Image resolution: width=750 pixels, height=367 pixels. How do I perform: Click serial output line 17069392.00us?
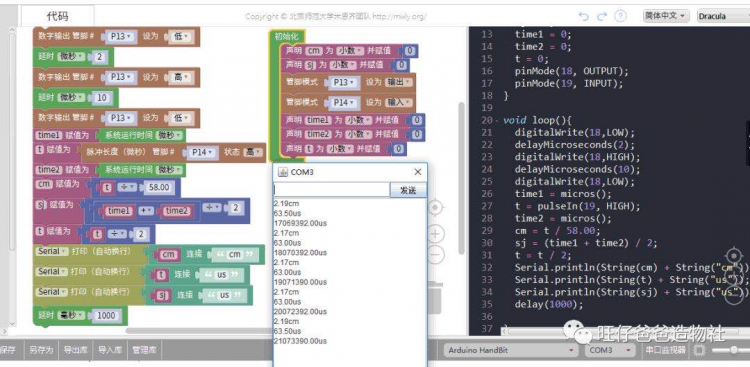(x=300, y=223)
